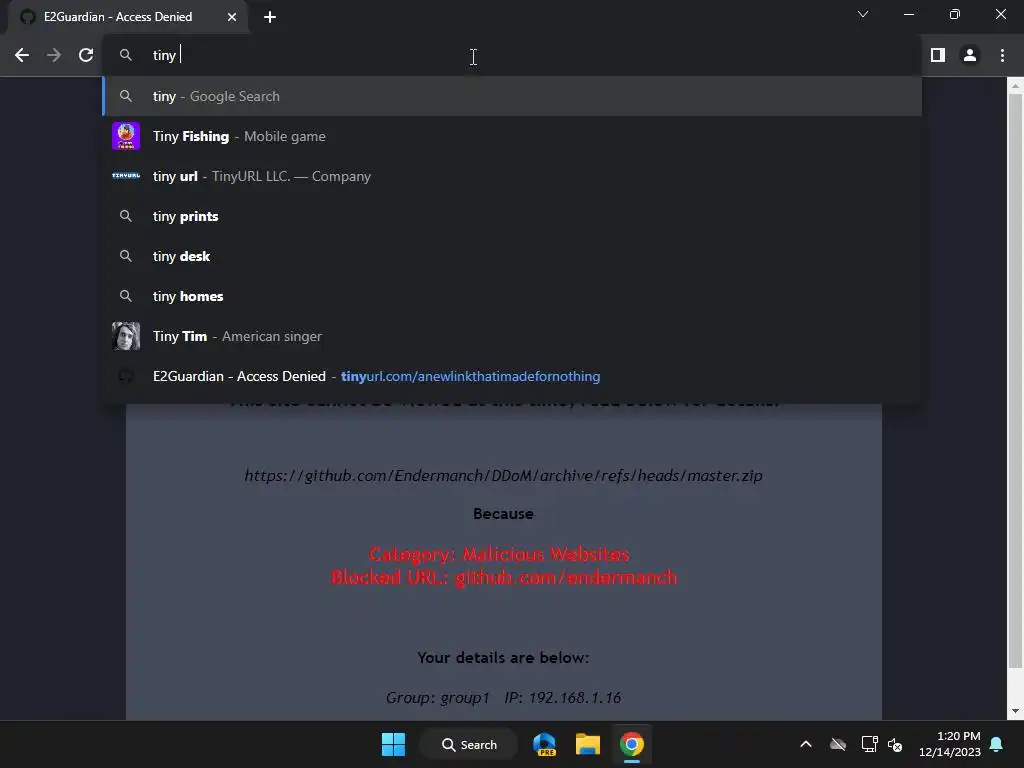Launch Edge Preview from taskbar
Viewport: 1024px width, 768px height.
[x=544, y=744]
